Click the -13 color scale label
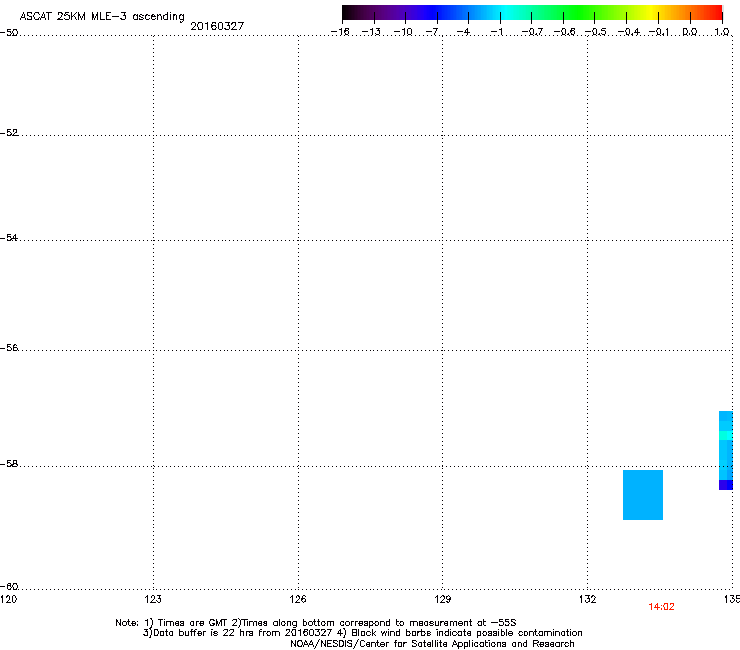This screenshot has height=650, width=740. tap(371, 32)
